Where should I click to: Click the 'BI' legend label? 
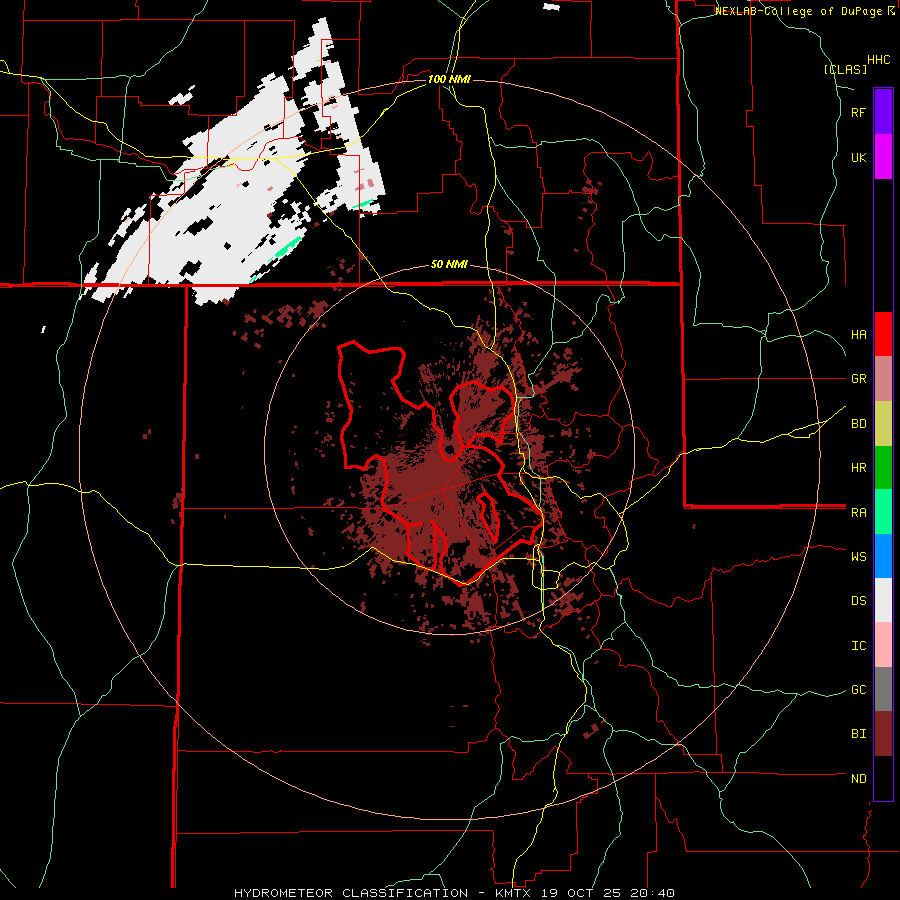click(x=858, y=734)
